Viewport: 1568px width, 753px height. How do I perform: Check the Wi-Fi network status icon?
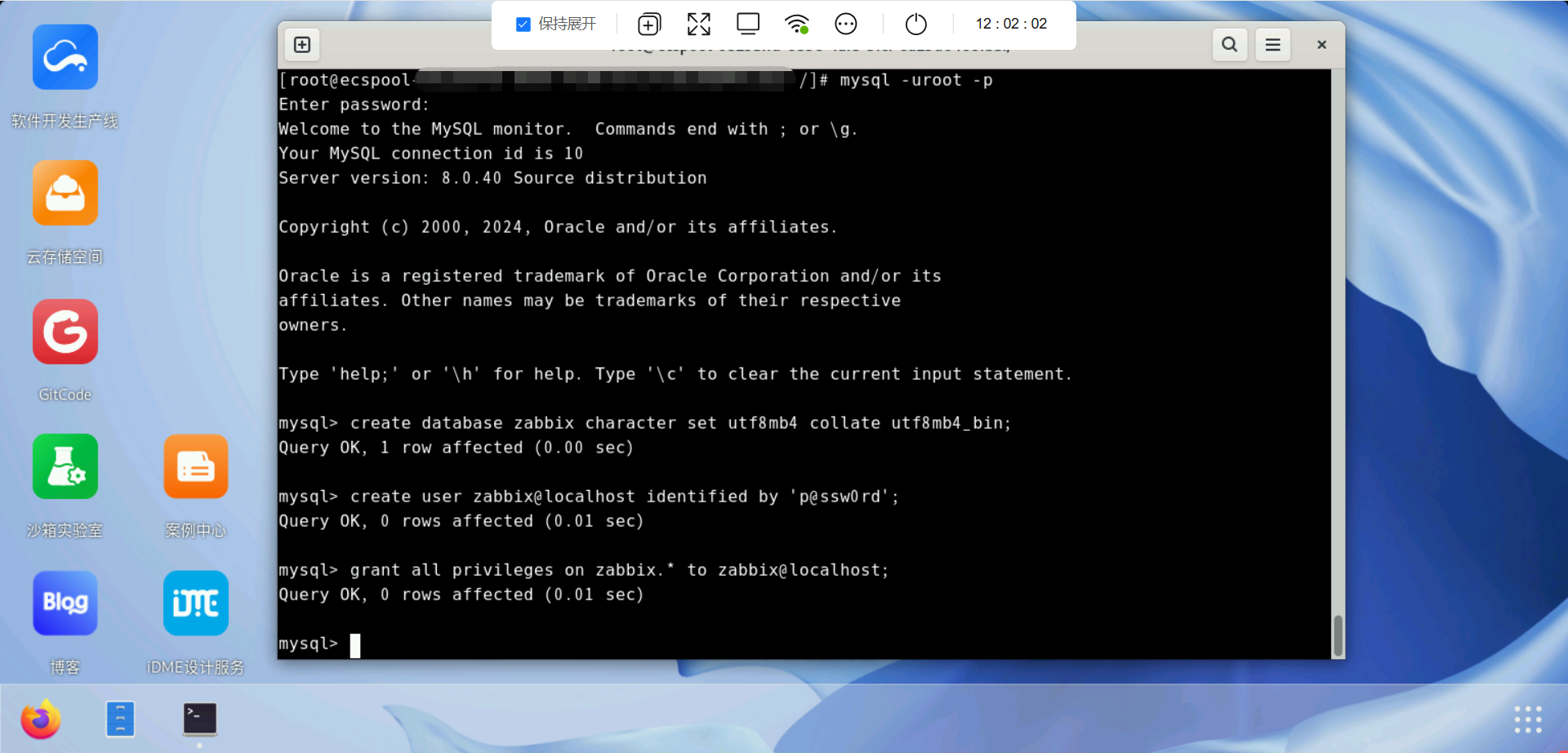[797, 24]
